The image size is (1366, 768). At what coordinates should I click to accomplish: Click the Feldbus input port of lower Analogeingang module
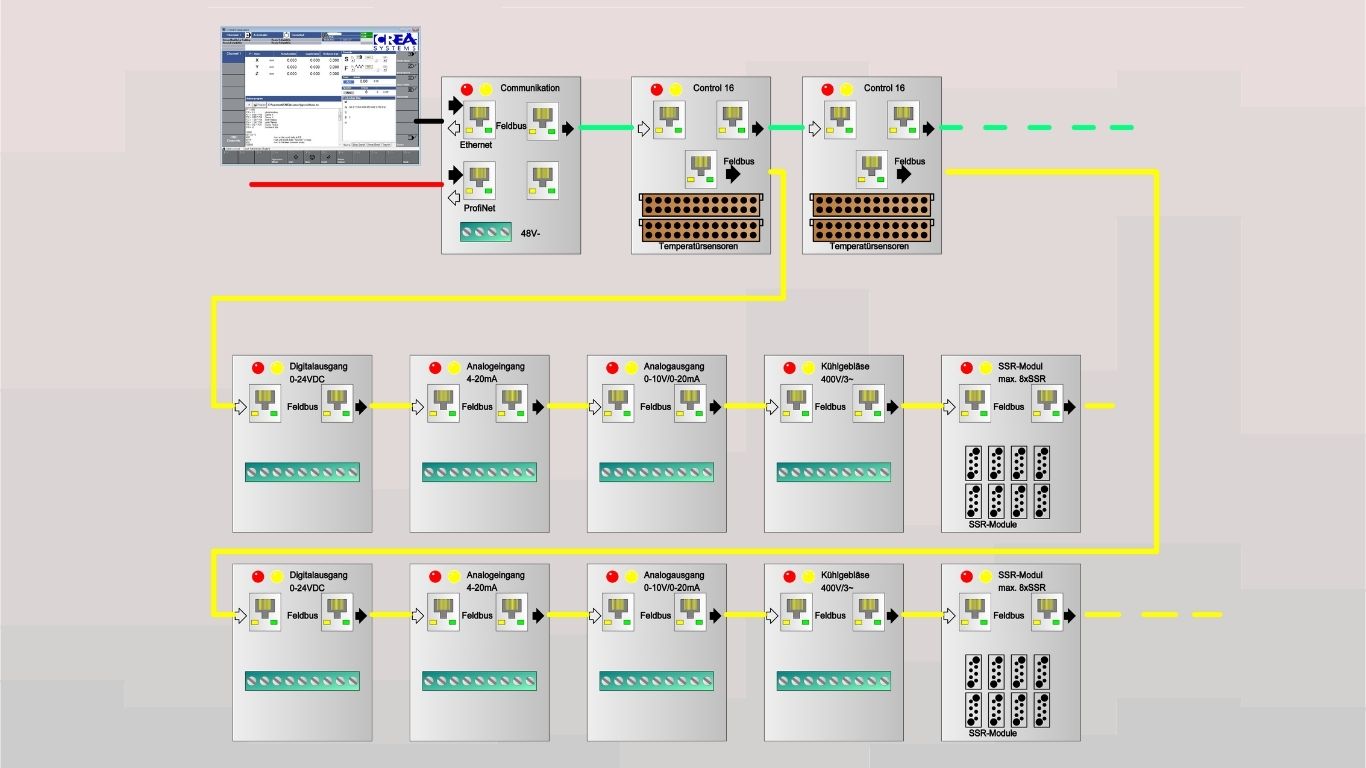pyautogui.click(x=443, y=615)
